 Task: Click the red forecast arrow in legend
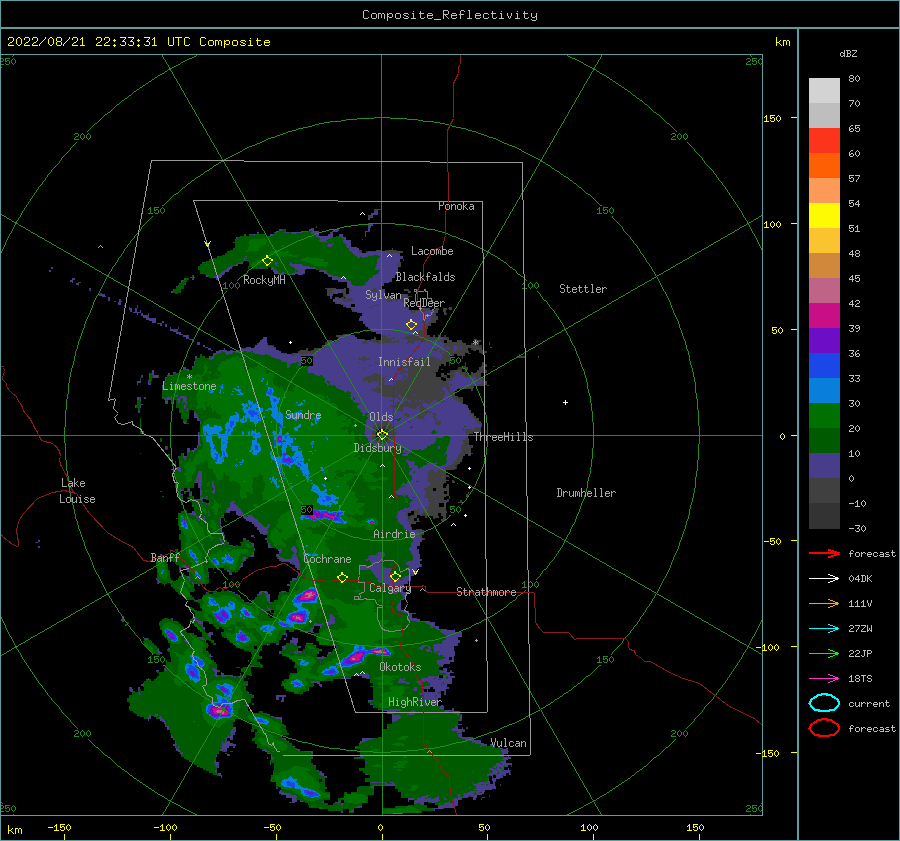(824, 553)
